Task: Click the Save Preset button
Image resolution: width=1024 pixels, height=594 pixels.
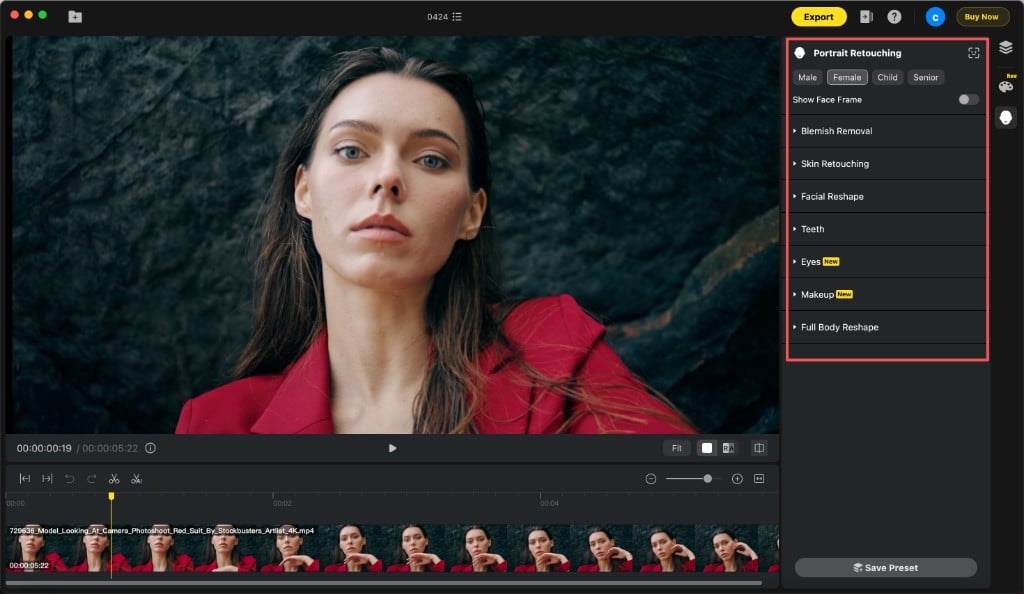Action: point(886,567)
